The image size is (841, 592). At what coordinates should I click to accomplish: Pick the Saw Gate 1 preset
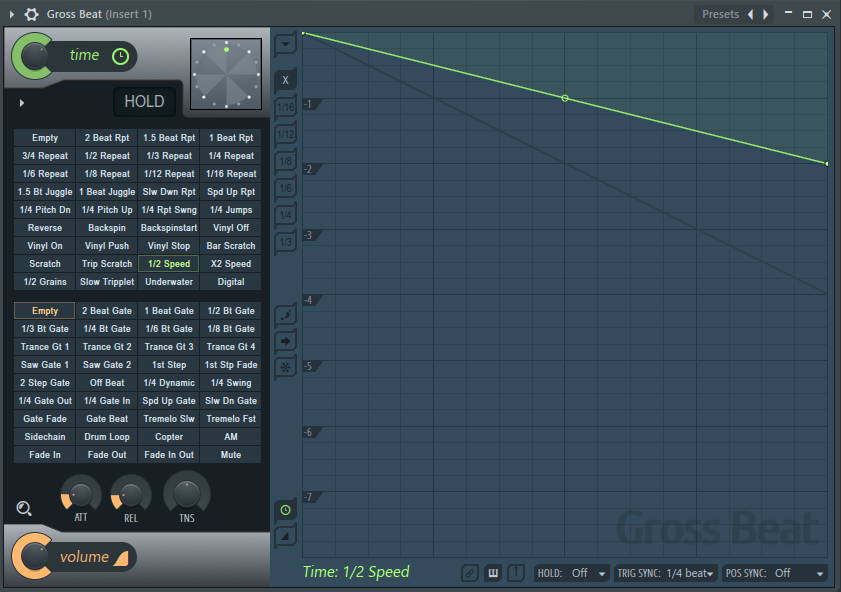(45, 365)
